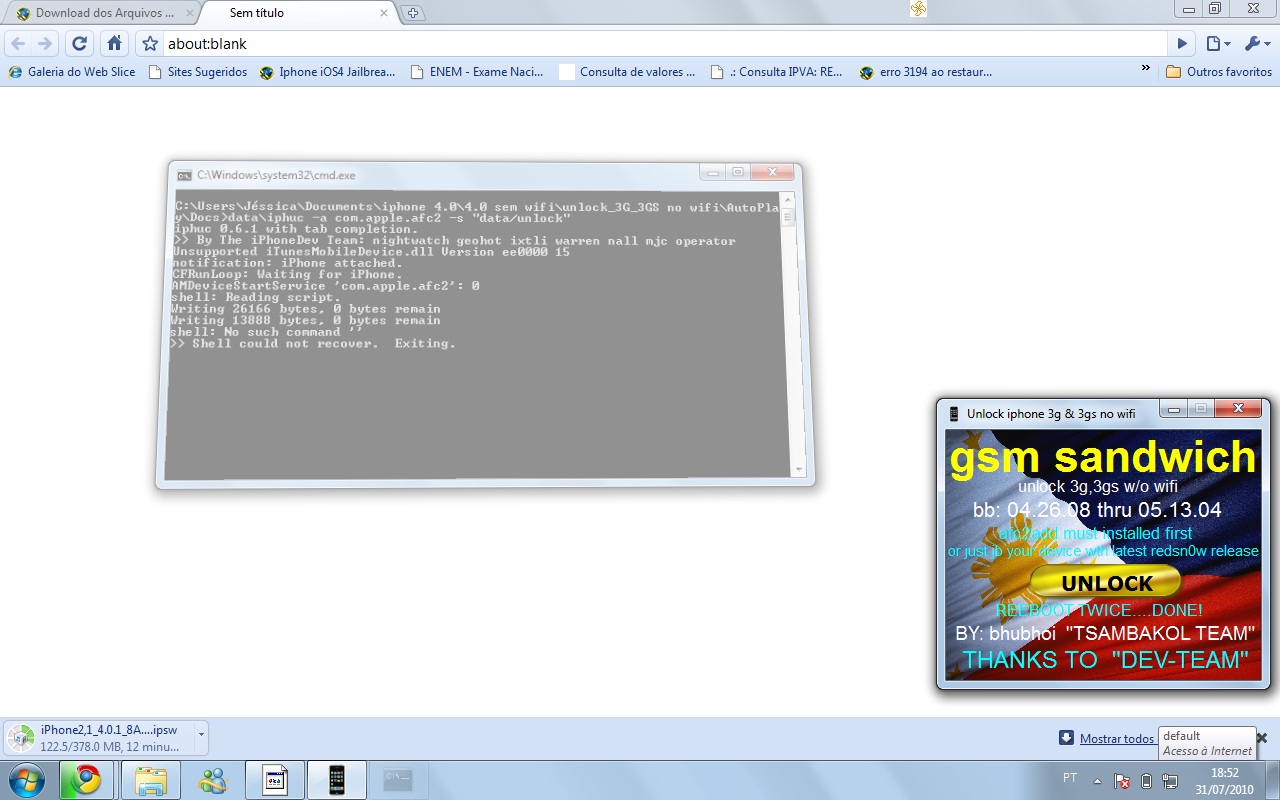This screenshot has width=1280, height=800.
Task: Click the browser forward arrow
Action: point(45,44)
